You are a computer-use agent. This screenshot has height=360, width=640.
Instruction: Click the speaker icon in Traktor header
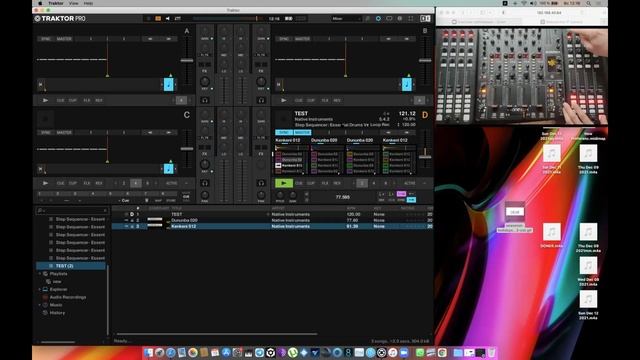[167, 19]
